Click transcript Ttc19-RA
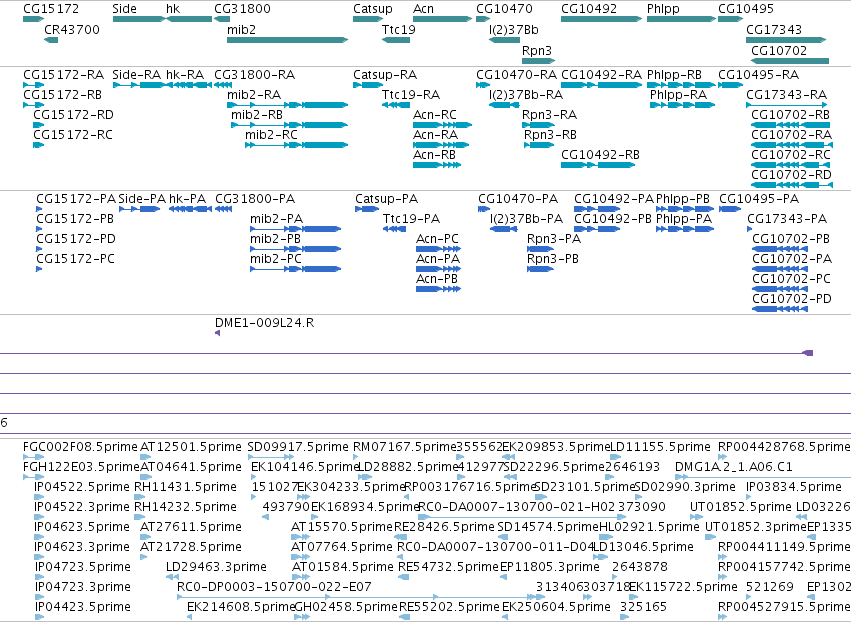The height and width of the screenshot is (622, 851). point(411,95)
